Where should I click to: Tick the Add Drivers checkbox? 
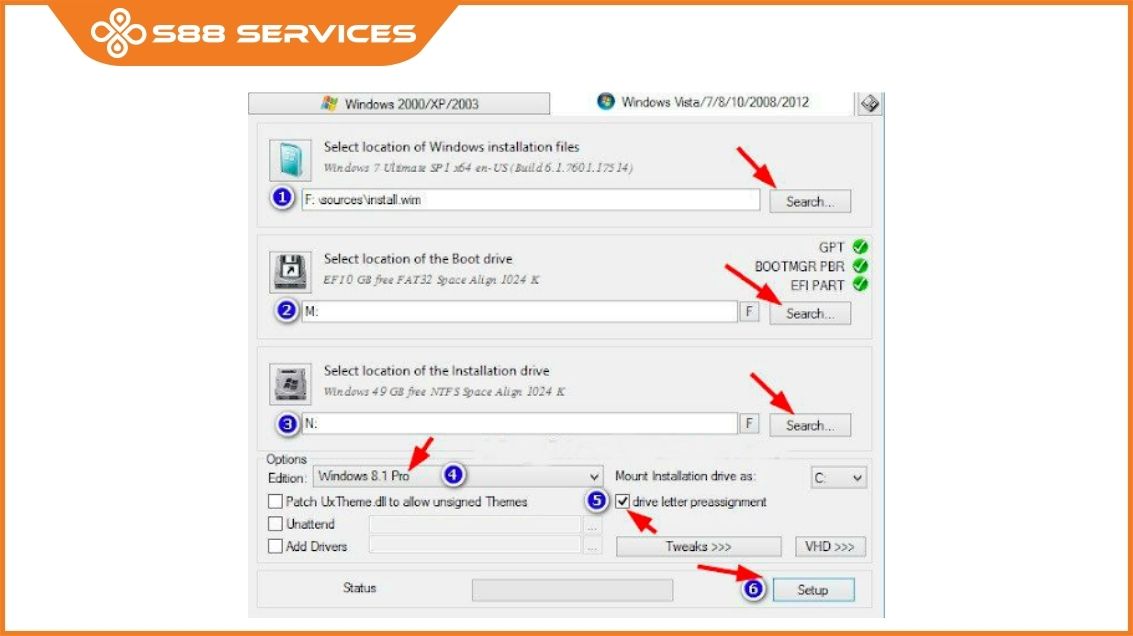pos(275,546)
